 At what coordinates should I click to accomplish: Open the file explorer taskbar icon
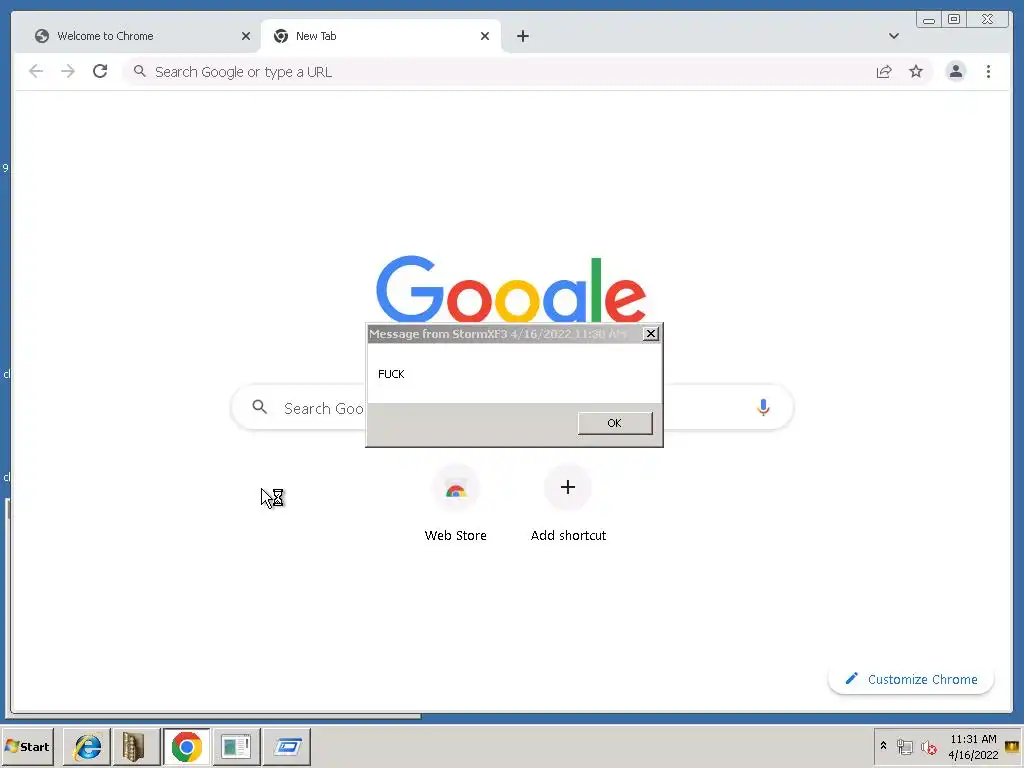point(134,746)
